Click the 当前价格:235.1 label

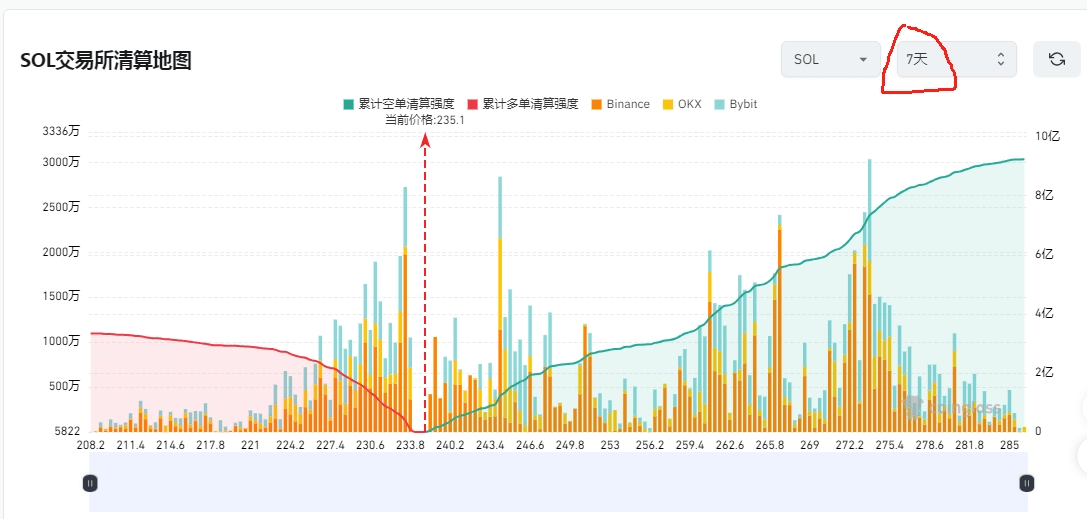425,120
